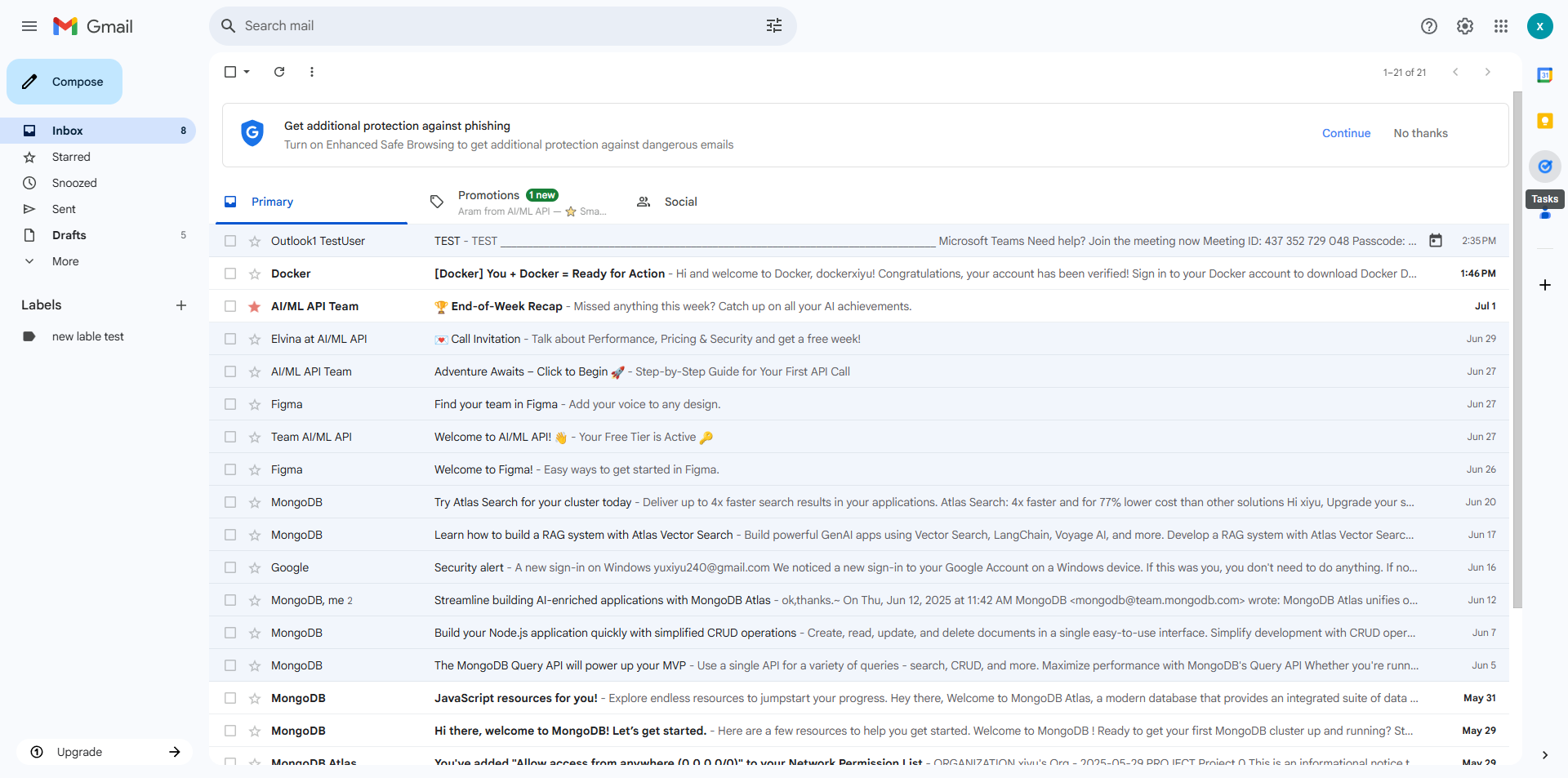The image size is (1568, 778).
Task: Open the Tasks side panel icon
Action: 1545,167
